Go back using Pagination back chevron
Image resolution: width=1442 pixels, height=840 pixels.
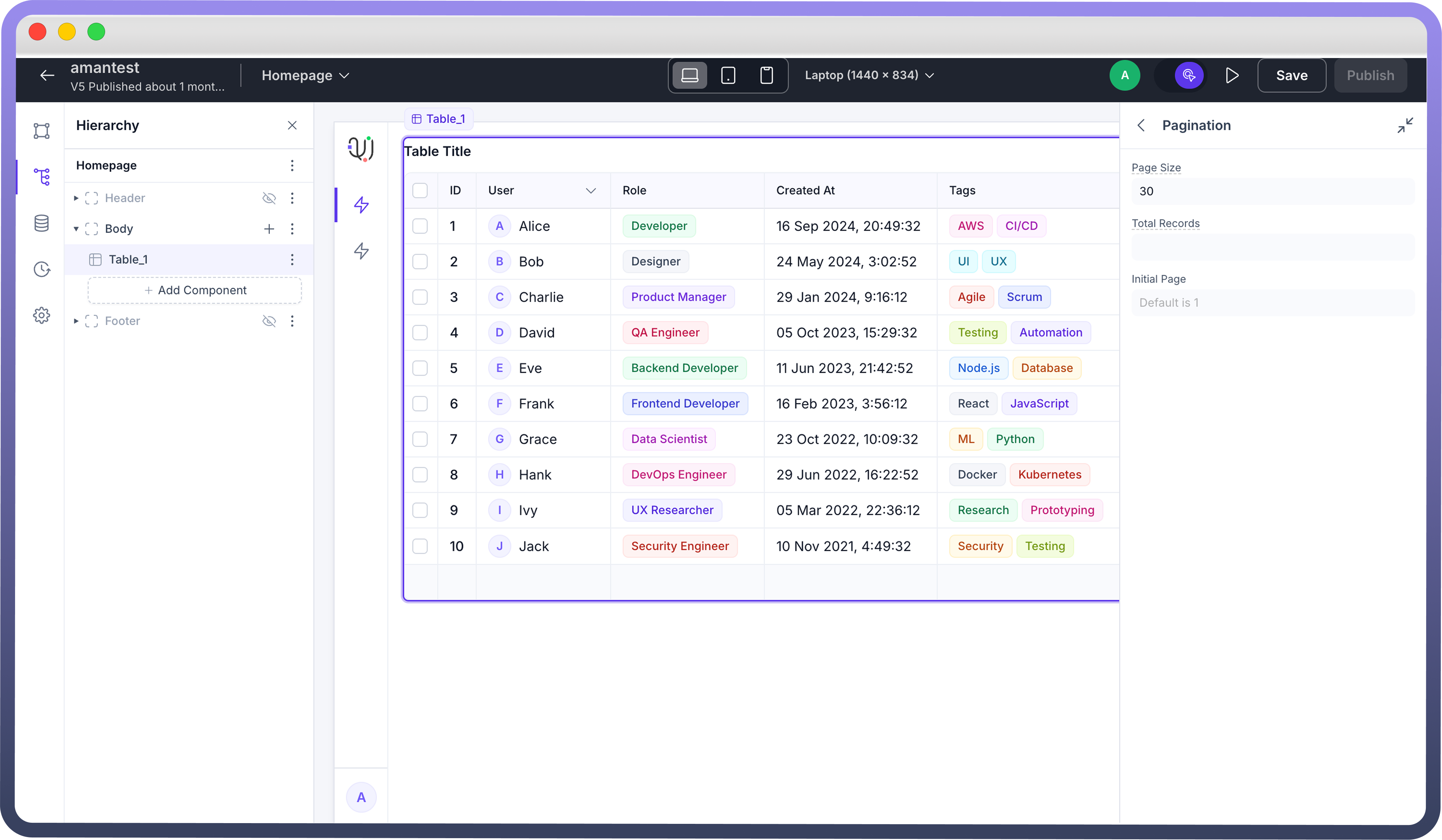pyautogui.click(x=1141, y=125)
